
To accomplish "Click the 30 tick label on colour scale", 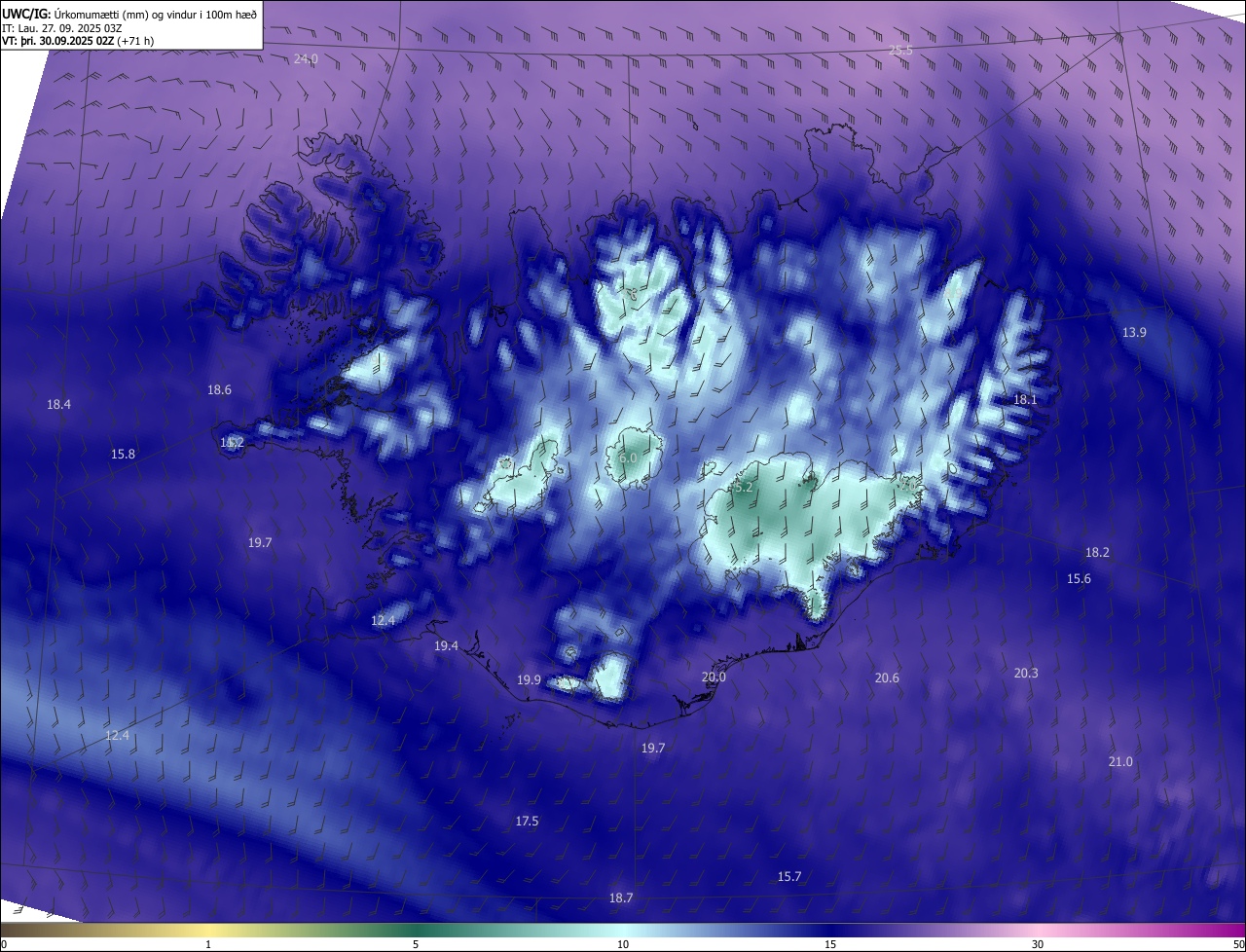I will tap(1038, 945).
